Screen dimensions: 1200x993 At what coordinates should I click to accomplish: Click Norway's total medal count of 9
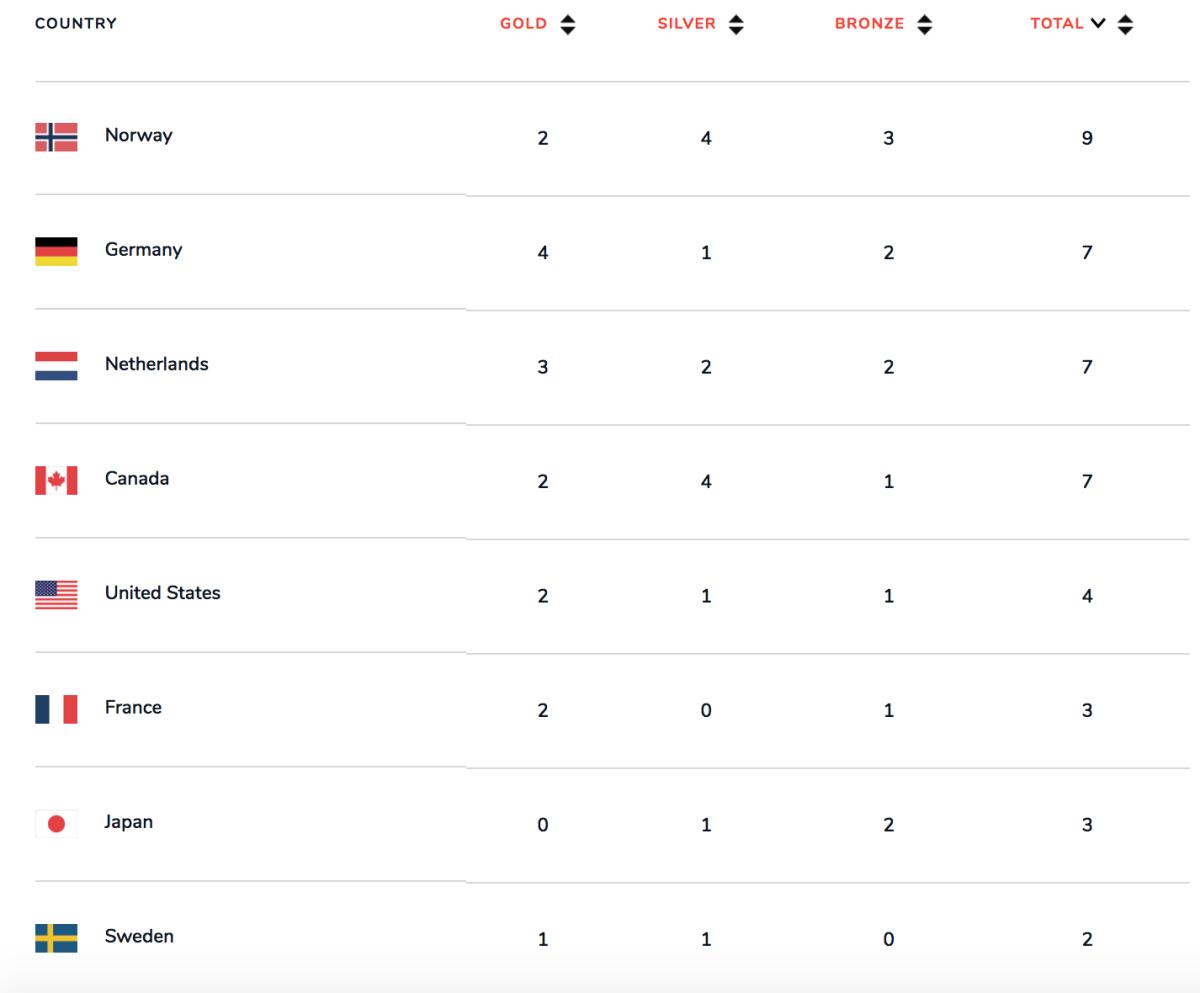(x=1087, y=138)
